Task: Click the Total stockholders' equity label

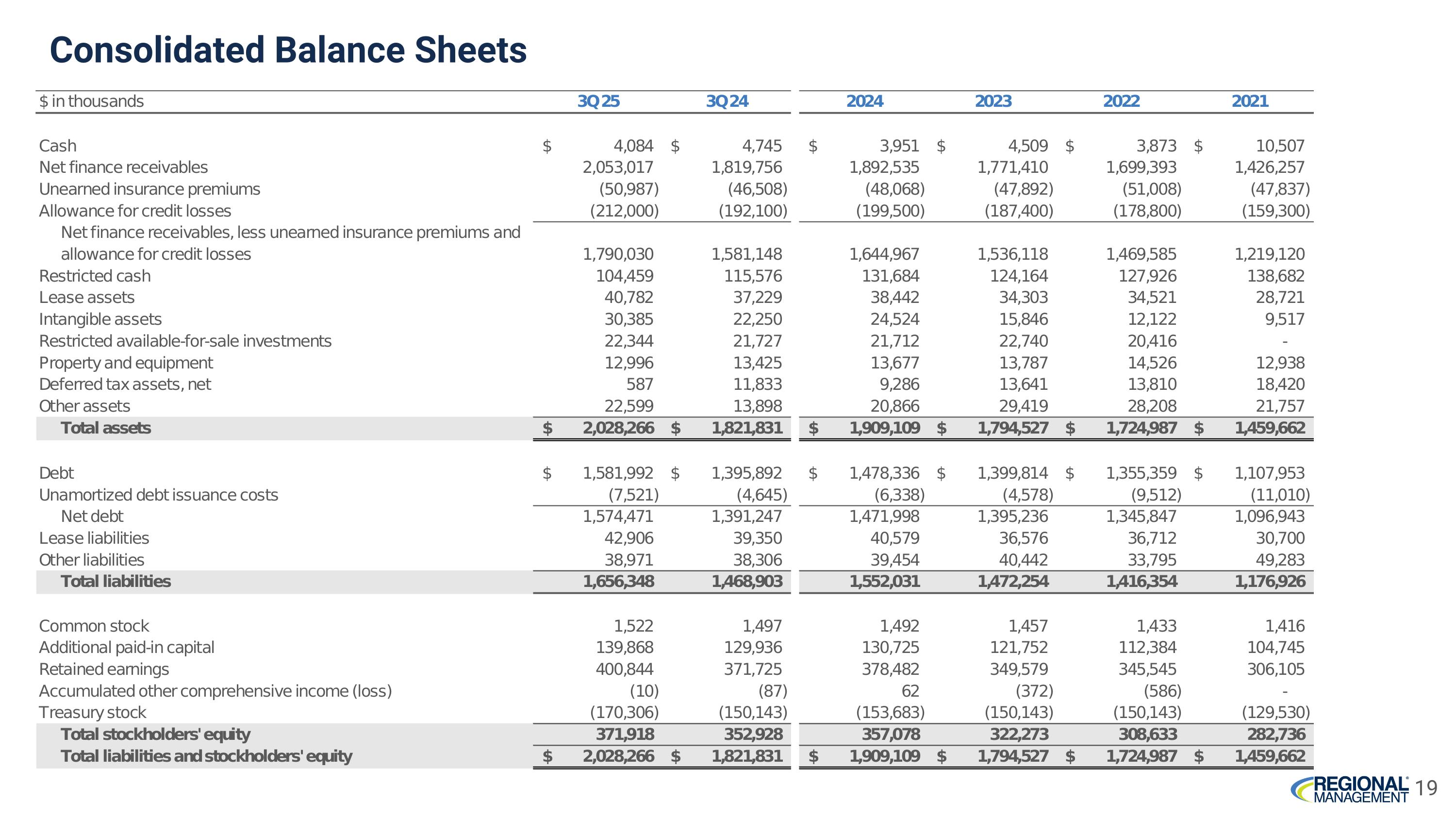Action: [x=155, y=734]
